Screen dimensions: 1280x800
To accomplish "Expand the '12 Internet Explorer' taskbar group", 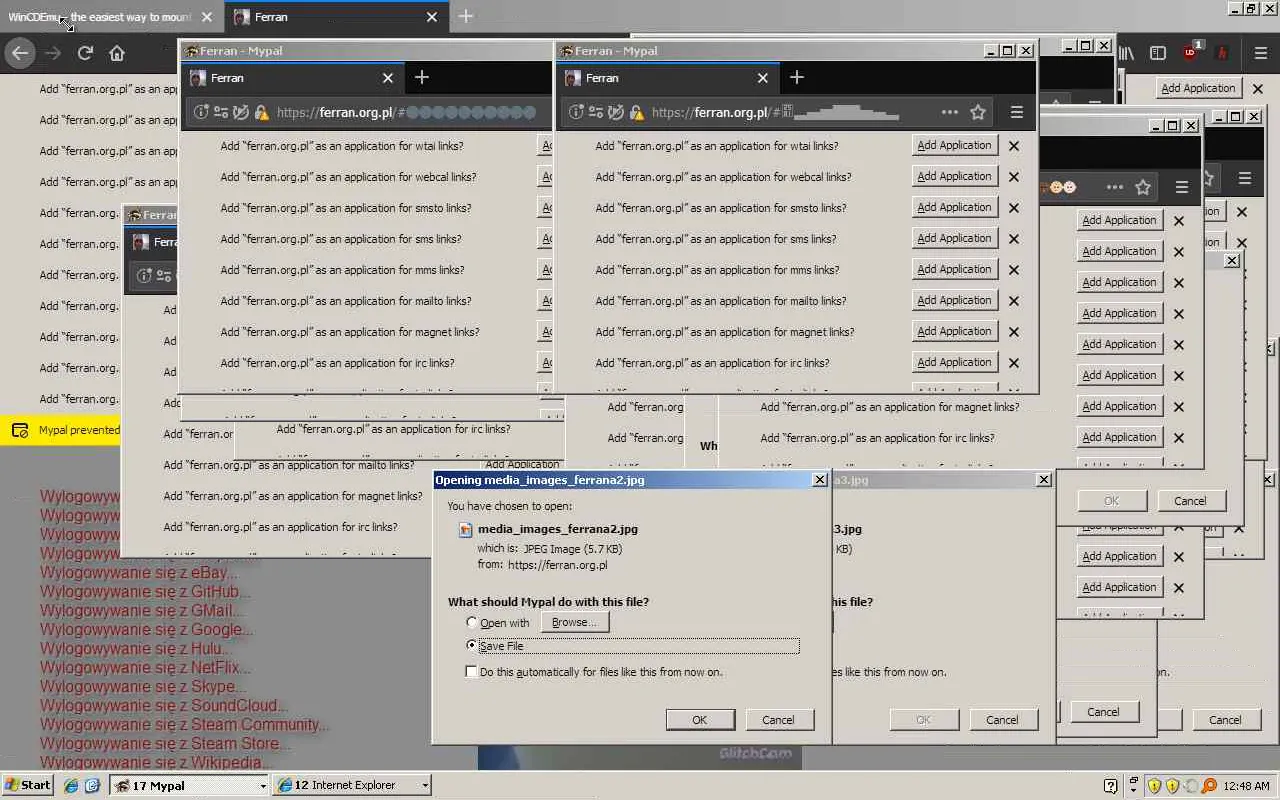I will tap(352, 786).
